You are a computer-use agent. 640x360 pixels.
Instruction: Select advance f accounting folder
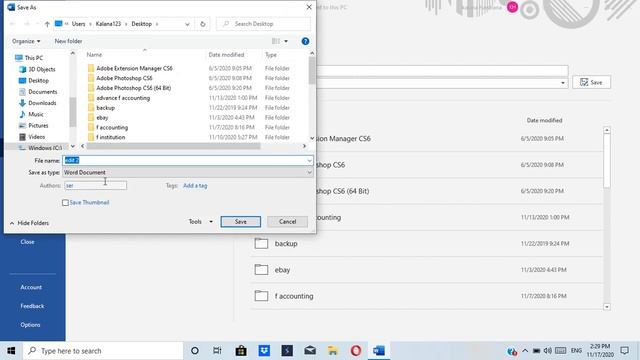point(123,98)
